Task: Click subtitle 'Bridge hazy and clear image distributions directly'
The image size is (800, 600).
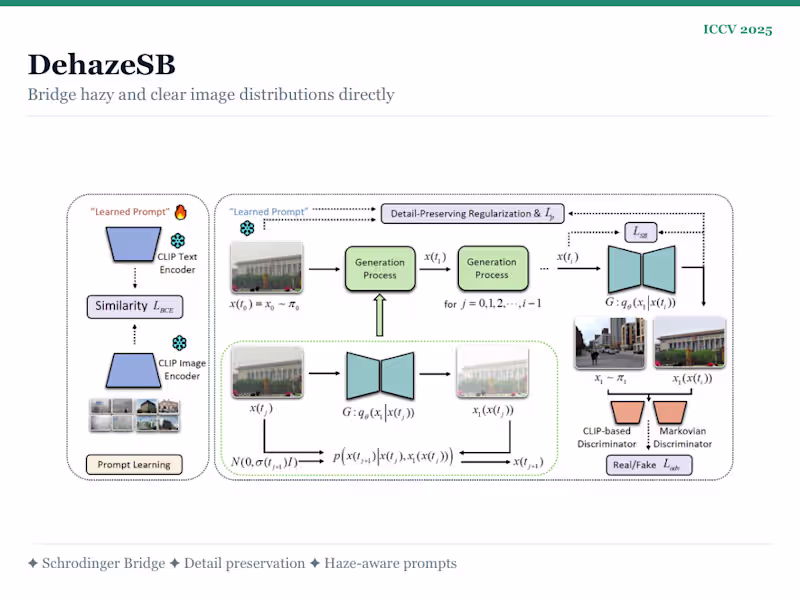Action: (211, 95)
